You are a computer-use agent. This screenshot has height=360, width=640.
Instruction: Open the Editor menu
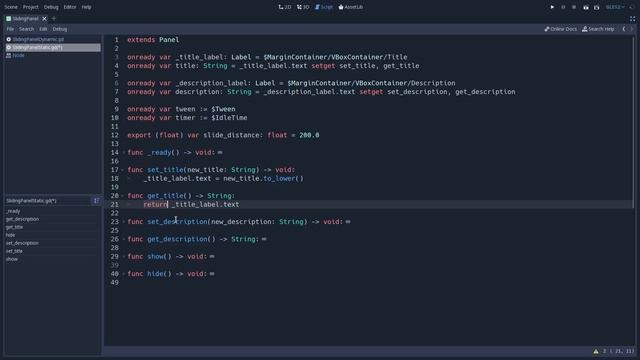point(70,7)
